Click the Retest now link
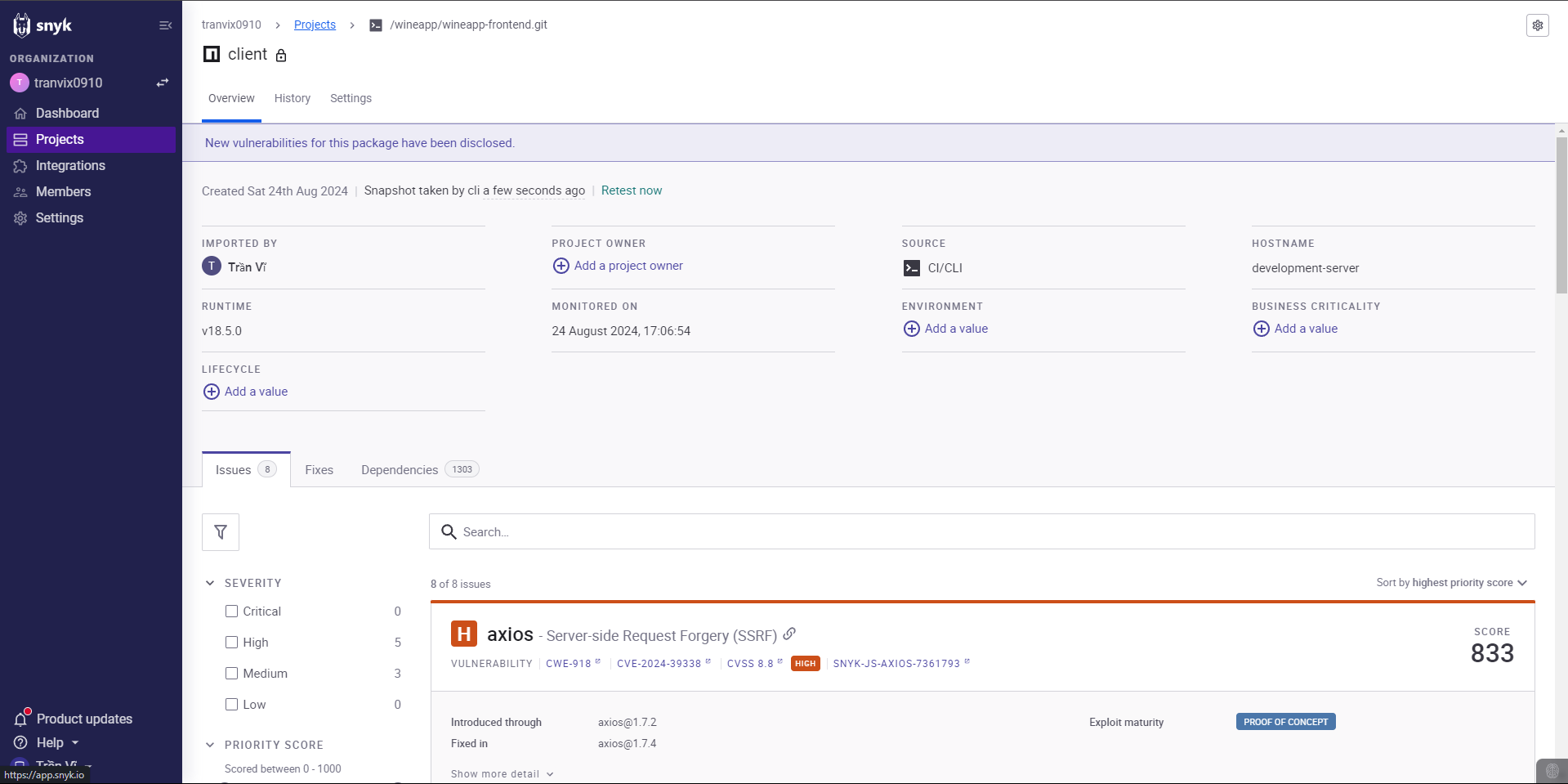 [x=631, y=190]
